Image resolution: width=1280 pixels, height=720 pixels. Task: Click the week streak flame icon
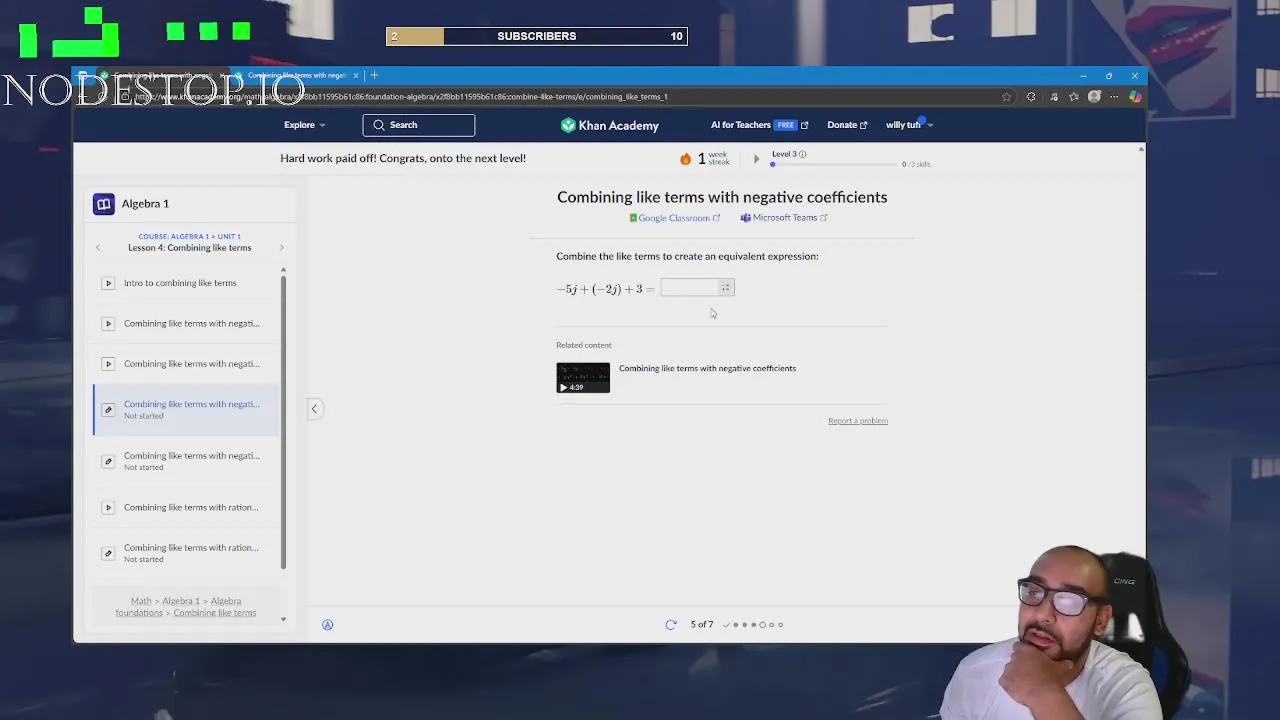click(x=685, y=159)
